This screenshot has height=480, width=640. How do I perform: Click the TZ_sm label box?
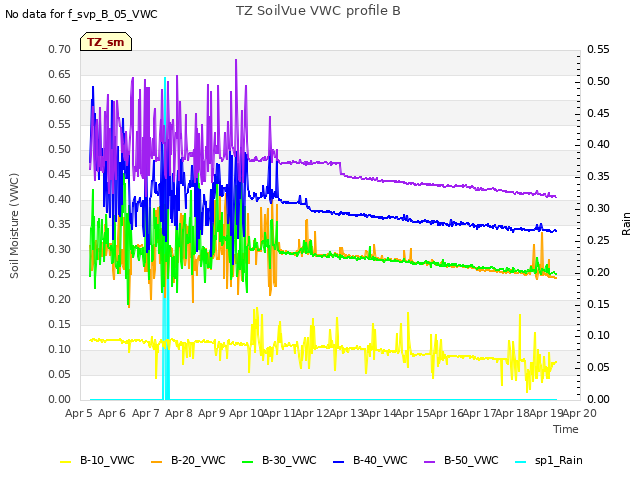106,42
